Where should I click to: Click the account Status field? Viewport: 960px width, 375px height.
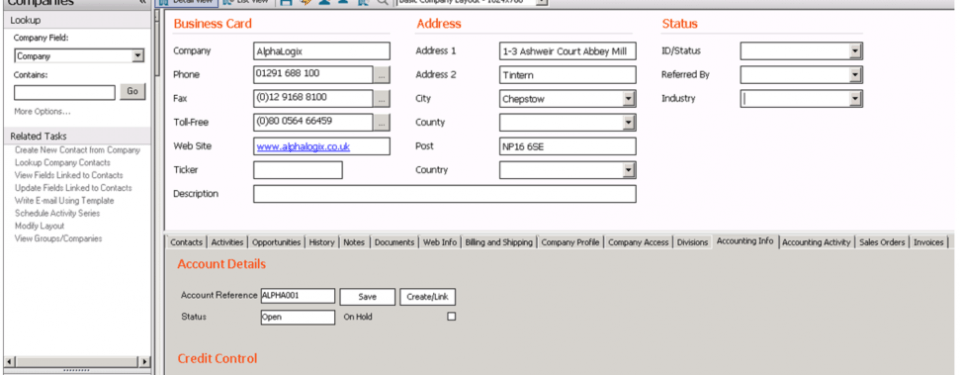tap(298, 317)
